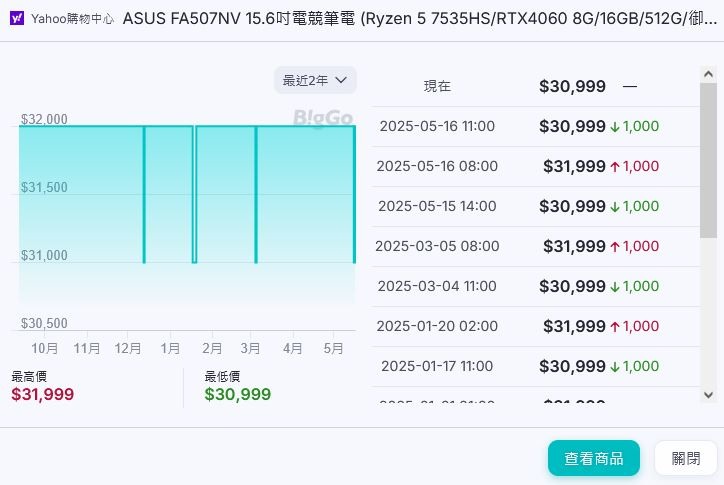The width and height of the screenshot is (724, 485).
Task: Click the down arrow 1,000 on 2025-01-17 11:00 row
Action: point(634,366)
